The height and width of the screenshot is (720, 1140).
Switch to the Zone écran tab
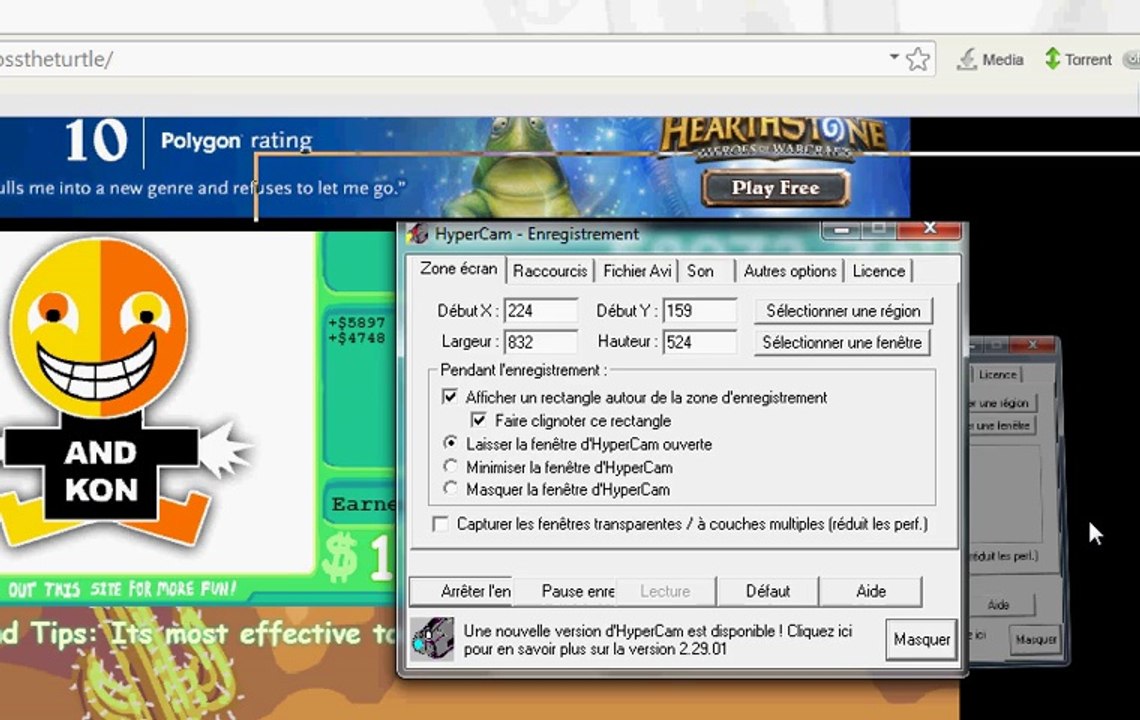(x=458, y=268)
